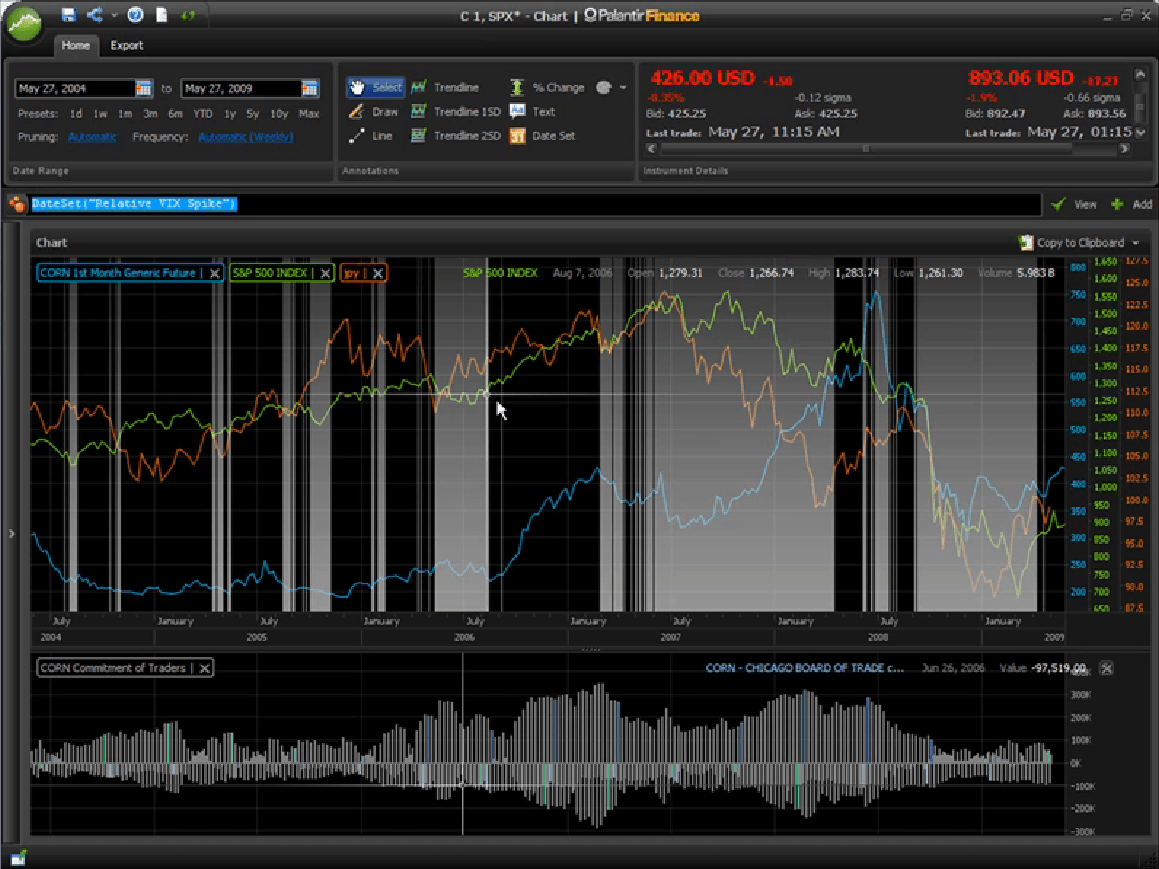Activate the Trendline 1SD tool
Screen dimensions: 1159x869
455,112
